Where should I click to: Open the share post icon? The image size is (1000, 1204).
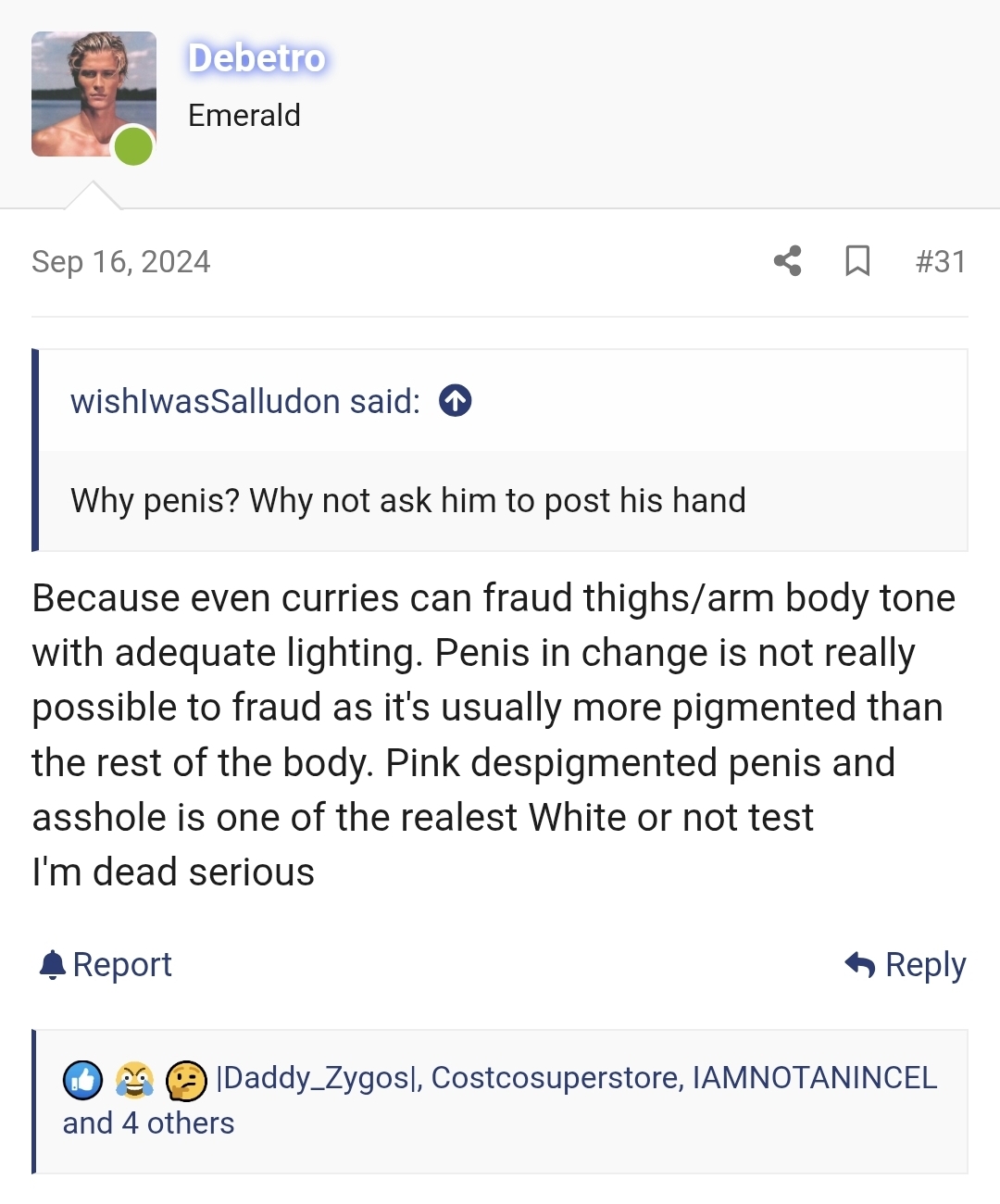(787, 261)
